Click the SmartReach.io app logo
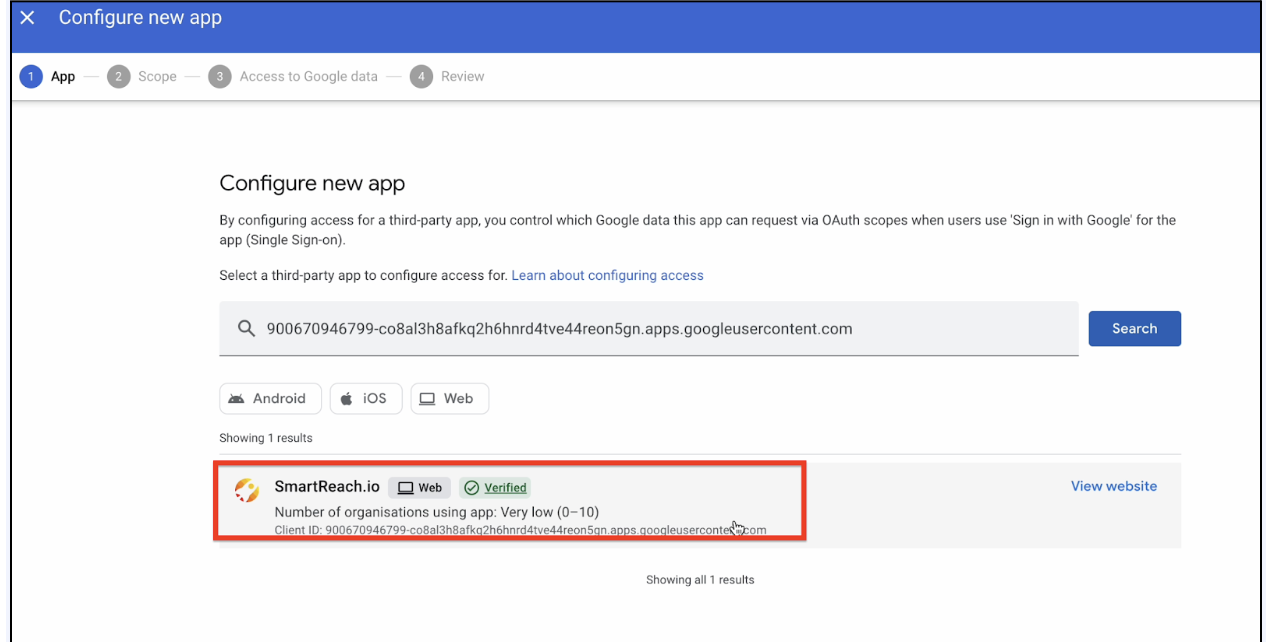1268x642 pixels. [x=246, y=490]
